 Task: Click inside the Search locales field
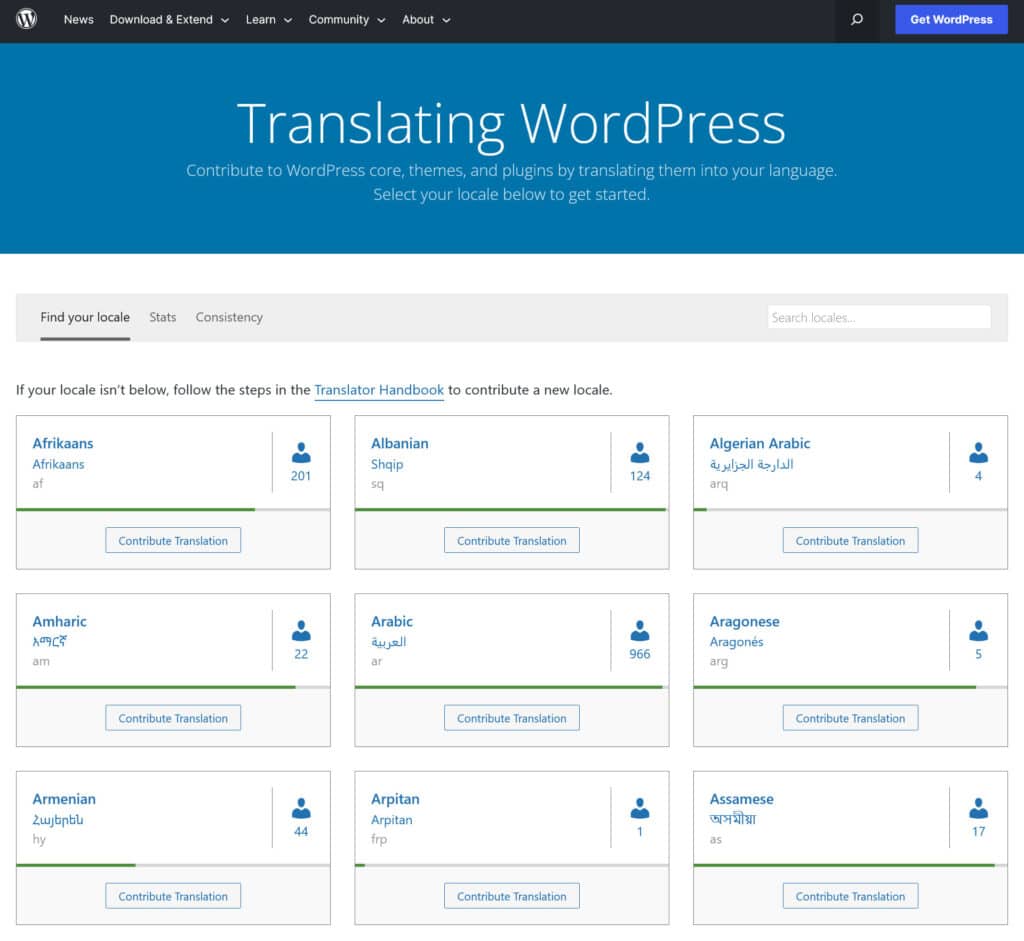878,317
